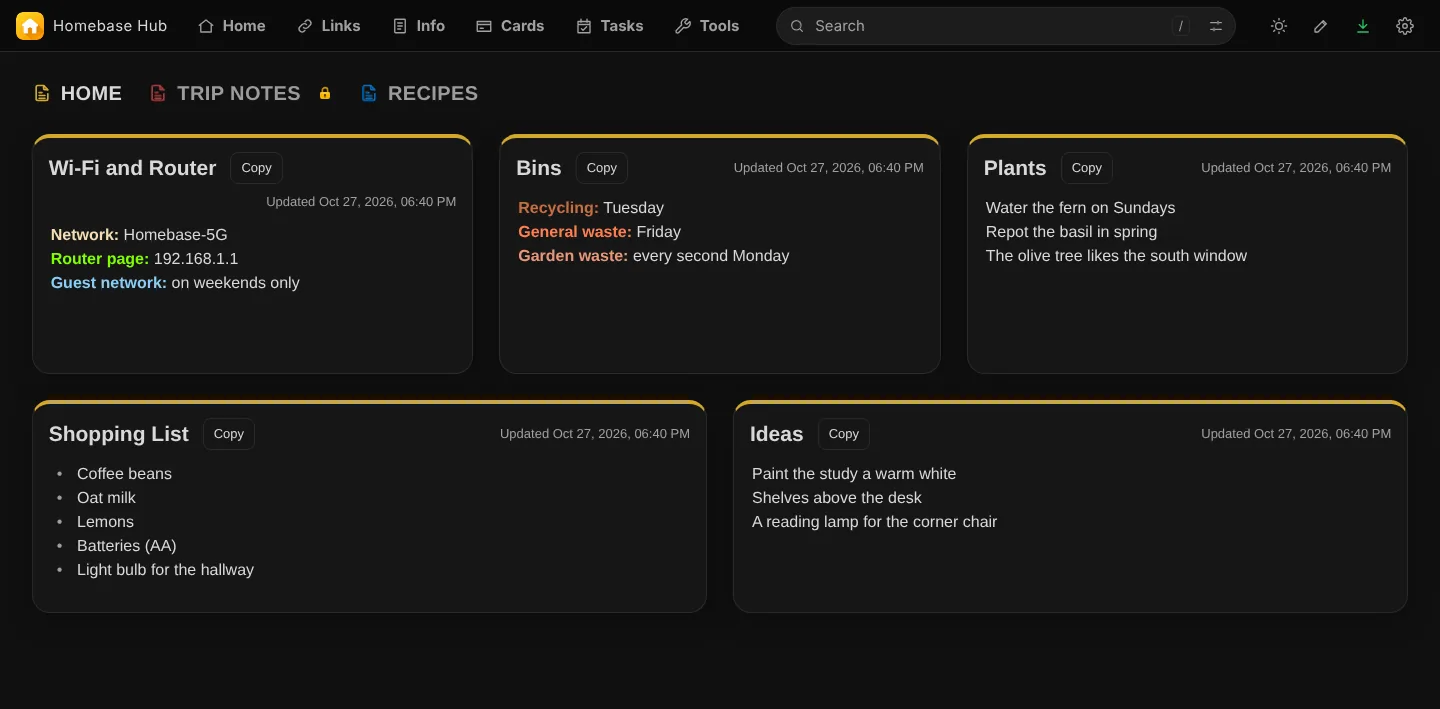The width and height of the screenshot is (1440, 709).
Task: Copy the Wi-Fi and Router card
Action: tap(257, 168)
